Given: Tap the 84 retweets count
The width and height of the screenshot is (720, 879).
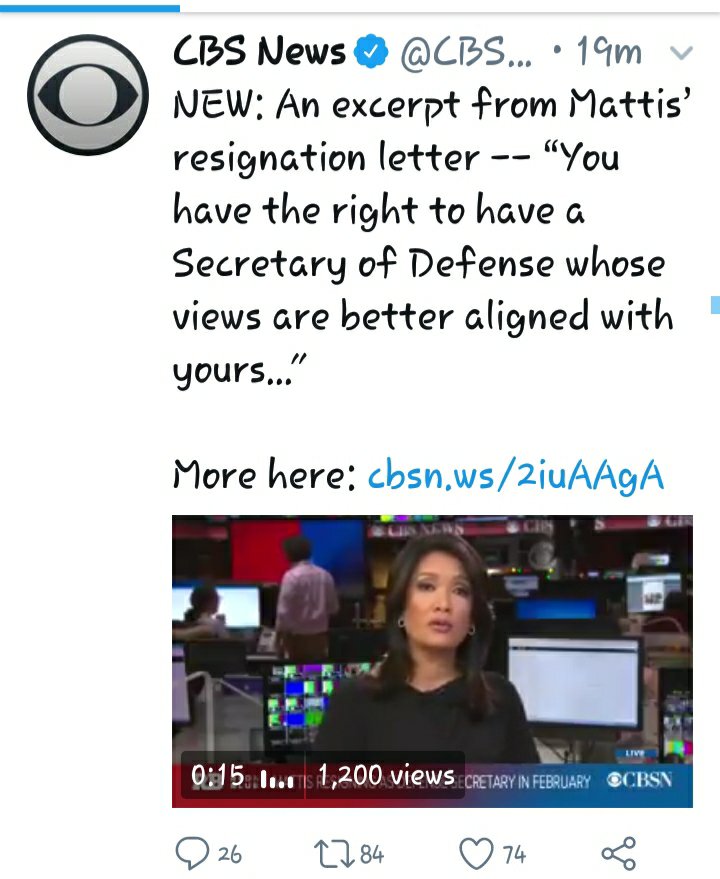Looking at the screenshot, I should (372, 854).
